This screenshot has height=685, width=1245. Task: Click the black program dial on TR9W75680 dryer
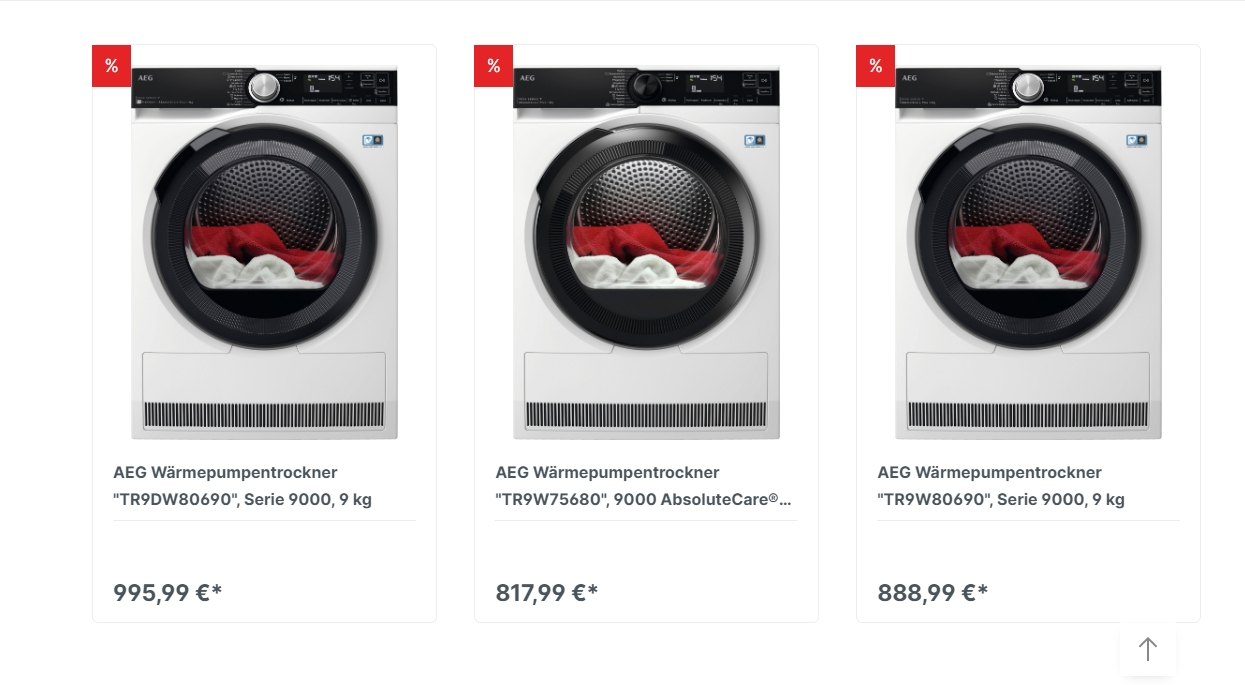click(x=646, y=87)
